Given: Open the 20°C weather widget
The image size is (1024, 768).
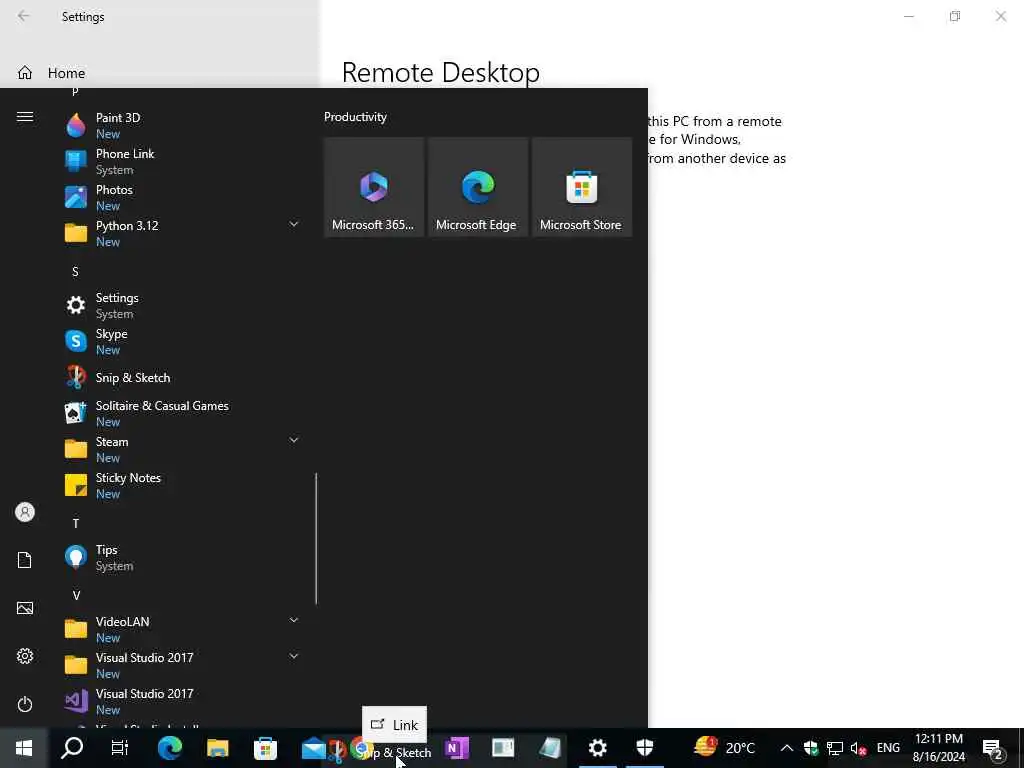Looking at the screenshot, I should [724, 748].
